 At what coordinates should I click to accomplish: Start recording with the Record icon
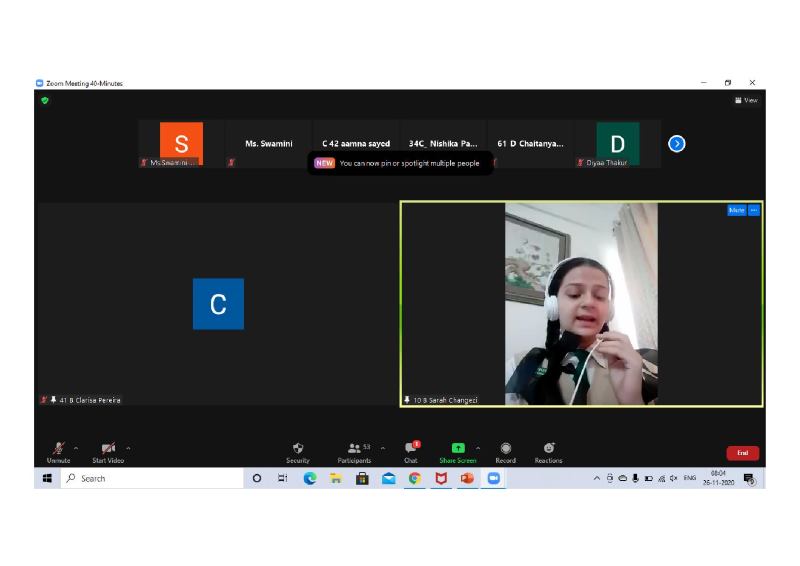(x=505, y=449)
